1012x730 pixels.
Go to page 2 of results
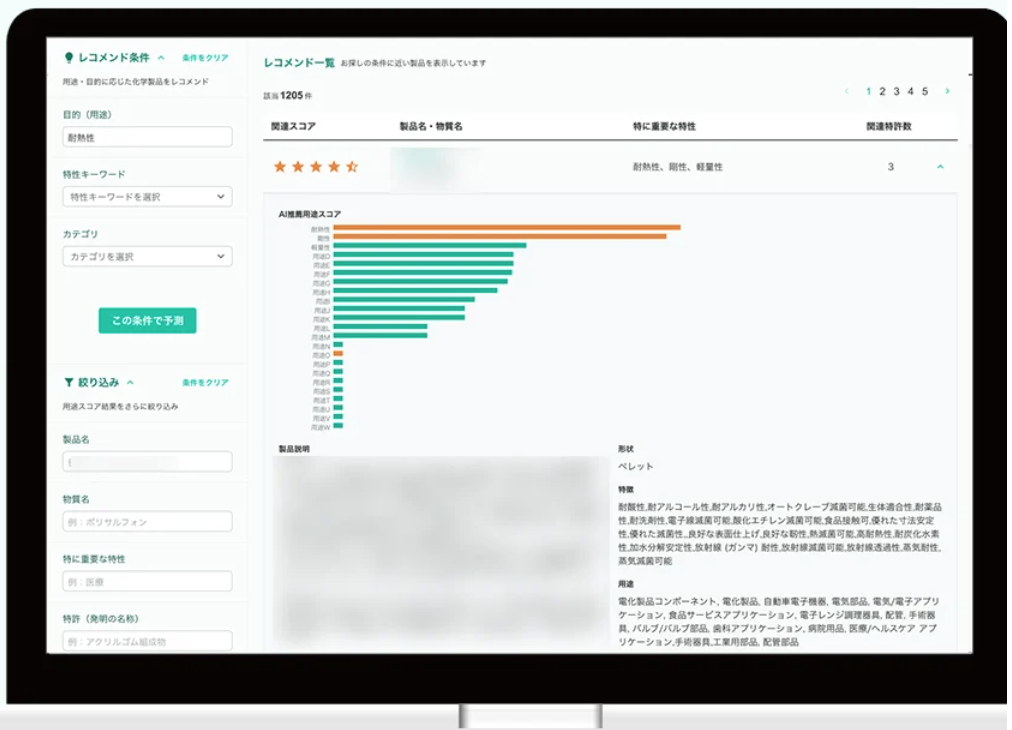pyautogui.click(x=883, y=92)
